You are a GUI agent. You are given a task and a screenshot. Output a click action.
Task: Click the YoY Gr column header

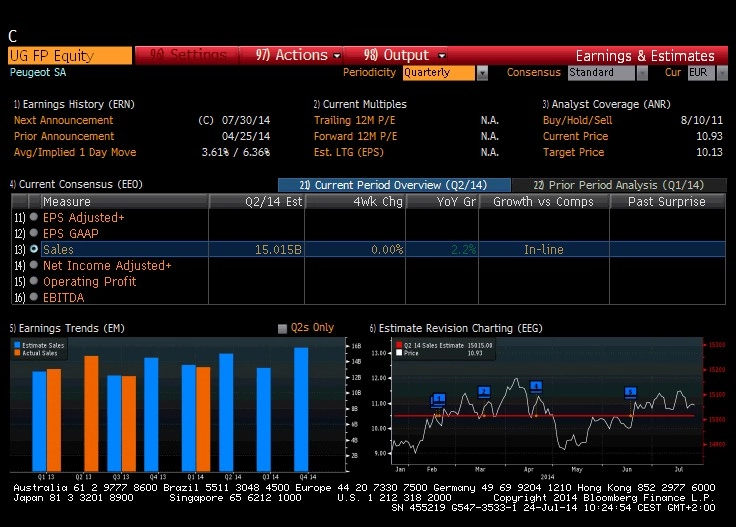coord(442,201)
